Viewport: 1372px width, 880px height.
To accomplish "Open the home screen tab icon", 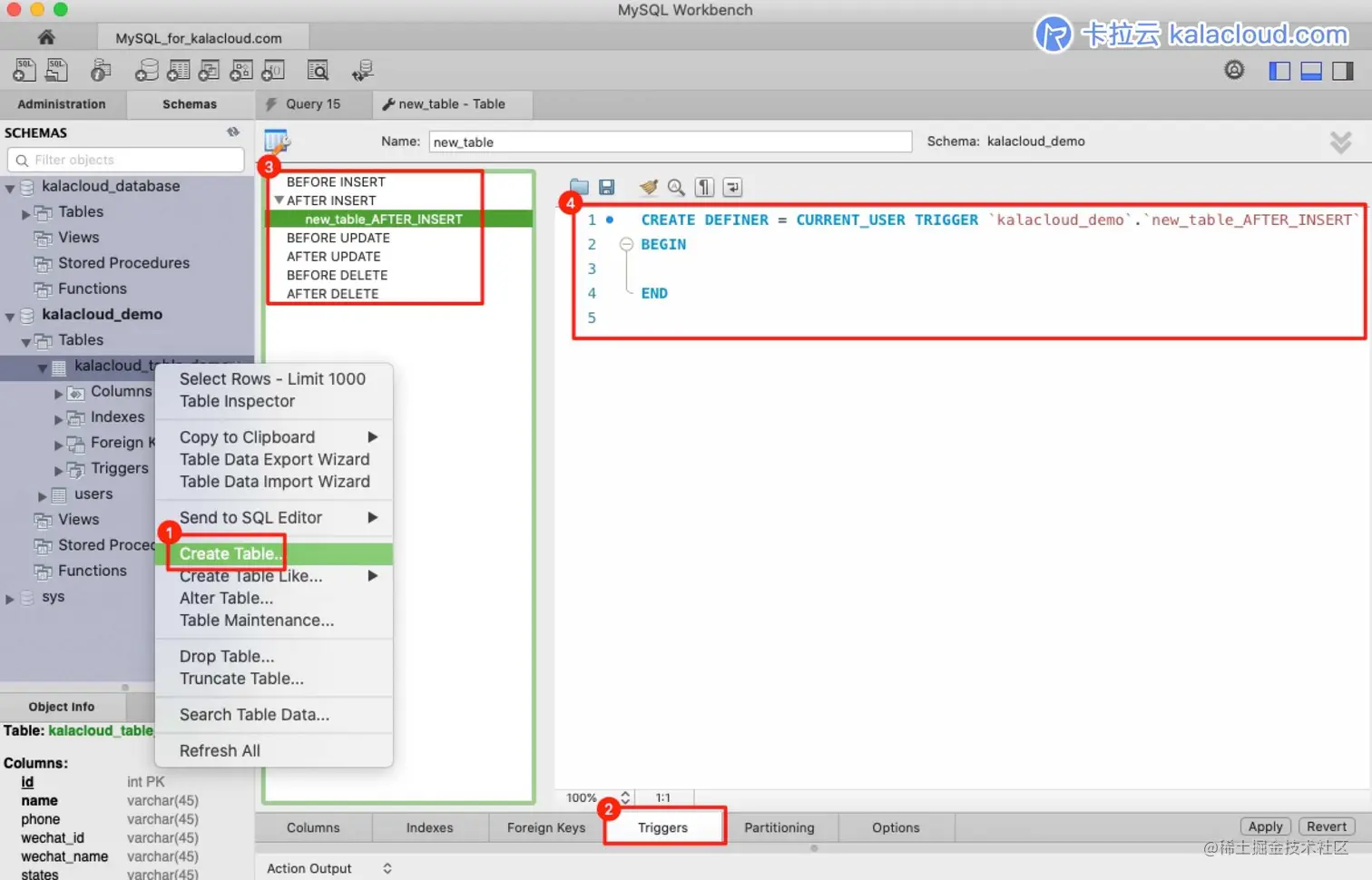I will coord(46,37).
